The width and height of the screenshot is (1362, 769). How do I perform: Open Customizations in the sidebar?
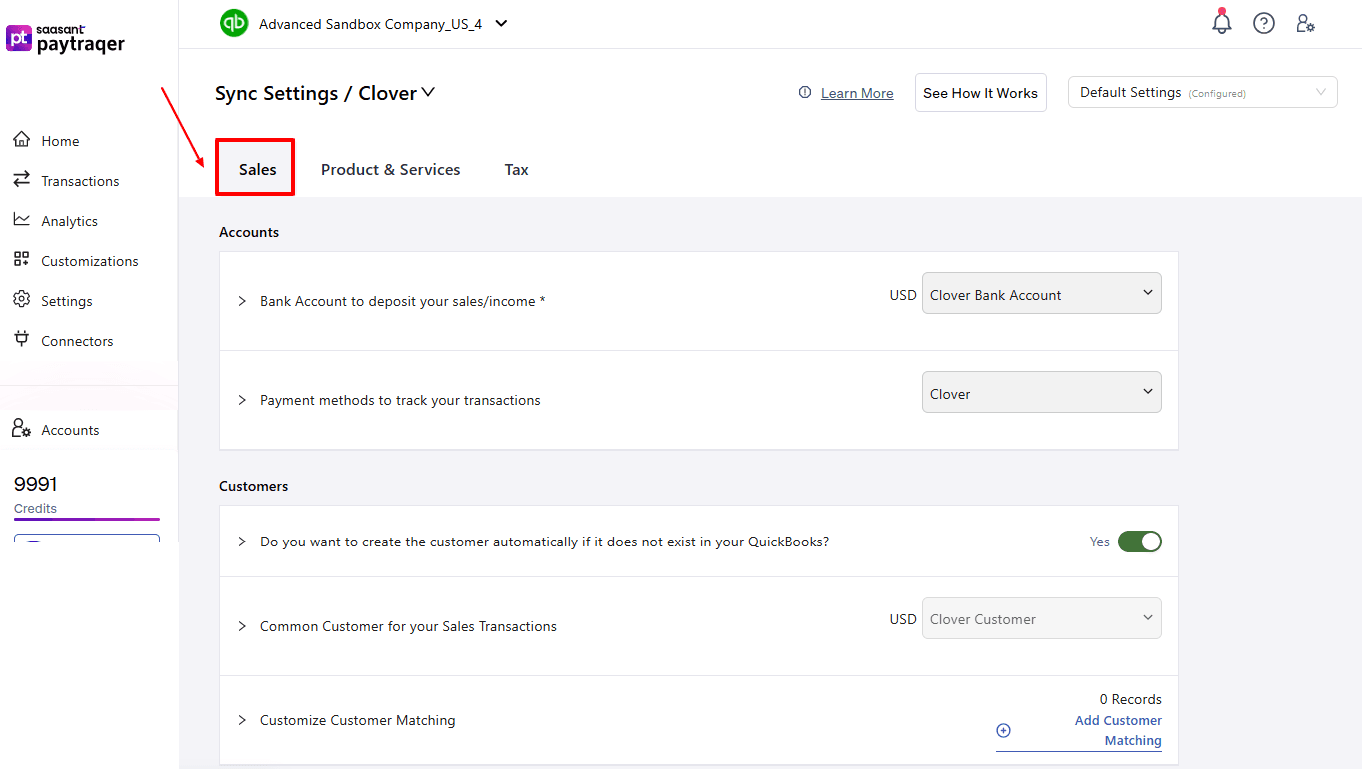click(x=89, y=261)
